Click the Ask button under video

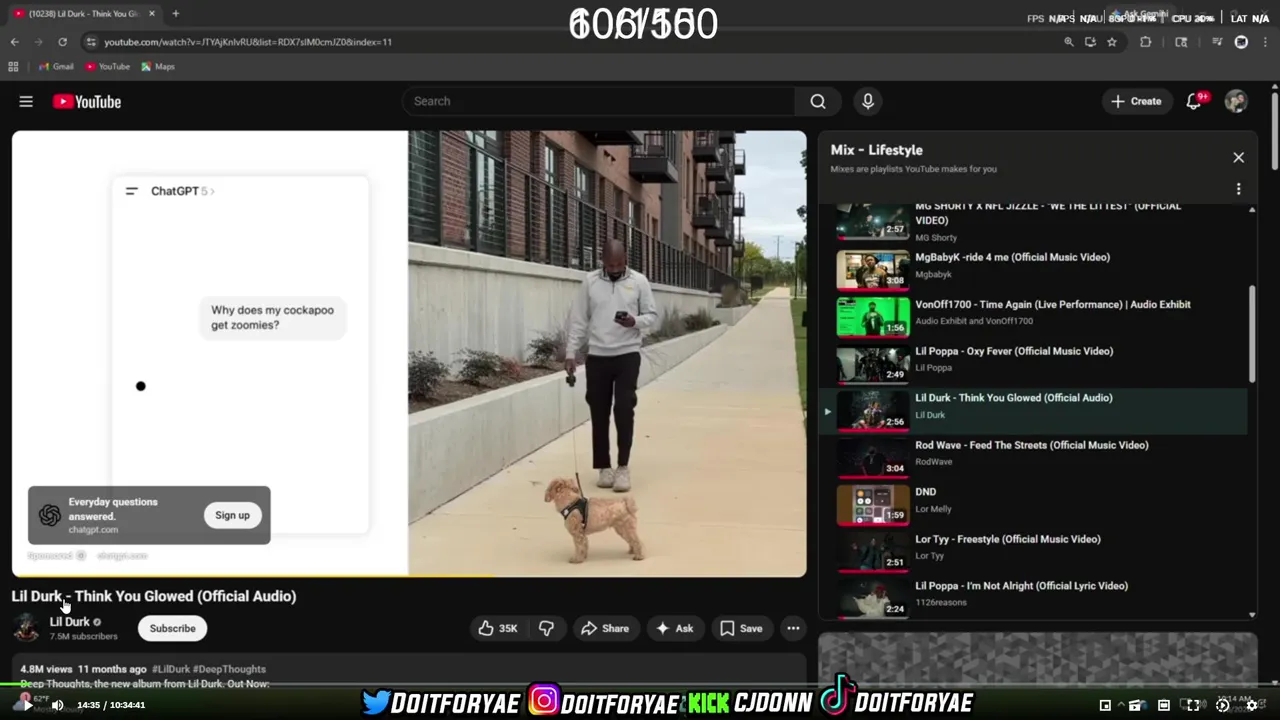pos(675,628)
